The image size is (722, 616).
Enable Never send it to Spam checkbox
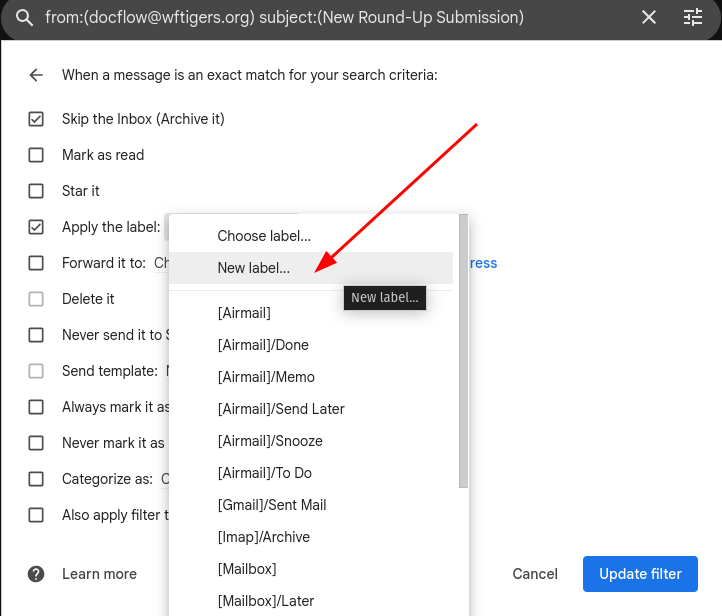pyautogui.click(x=36, y=335)
